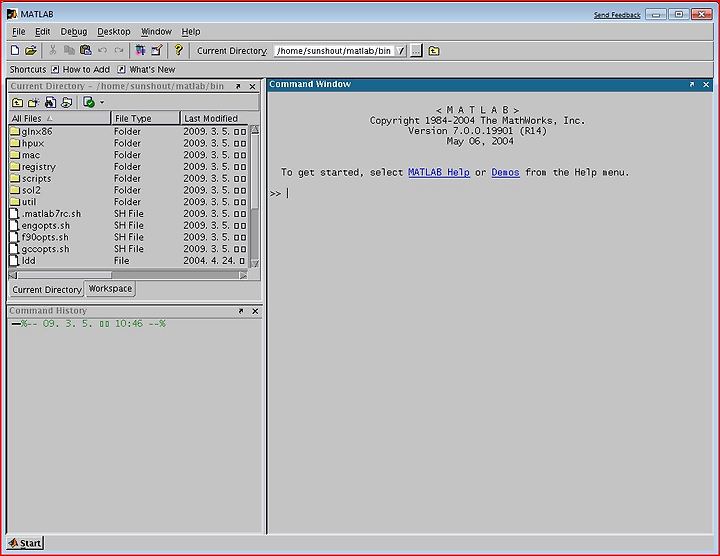Image resolution: width=720 pixels, height=556 pixels.
Task: Expand the reports dropdown arrow
Action: coord(102,102)
